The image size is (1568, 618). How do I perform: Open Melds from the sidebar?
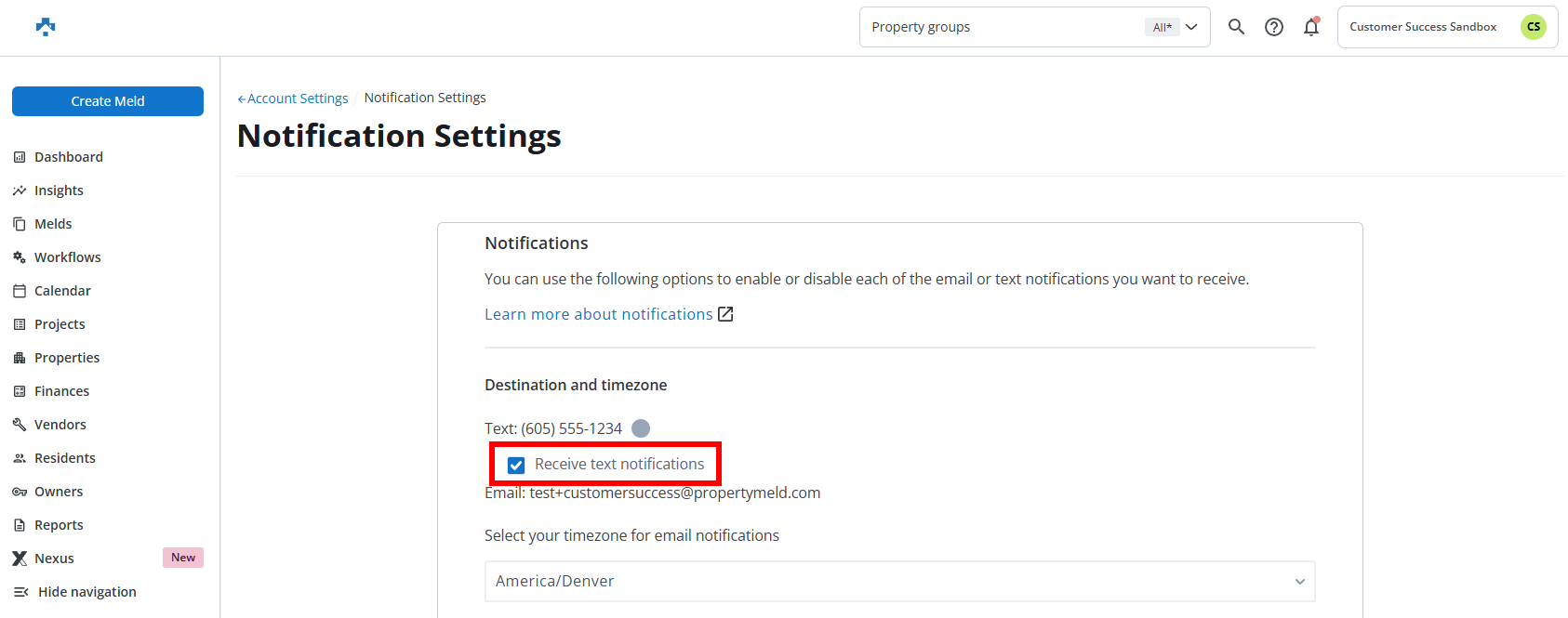53,224
